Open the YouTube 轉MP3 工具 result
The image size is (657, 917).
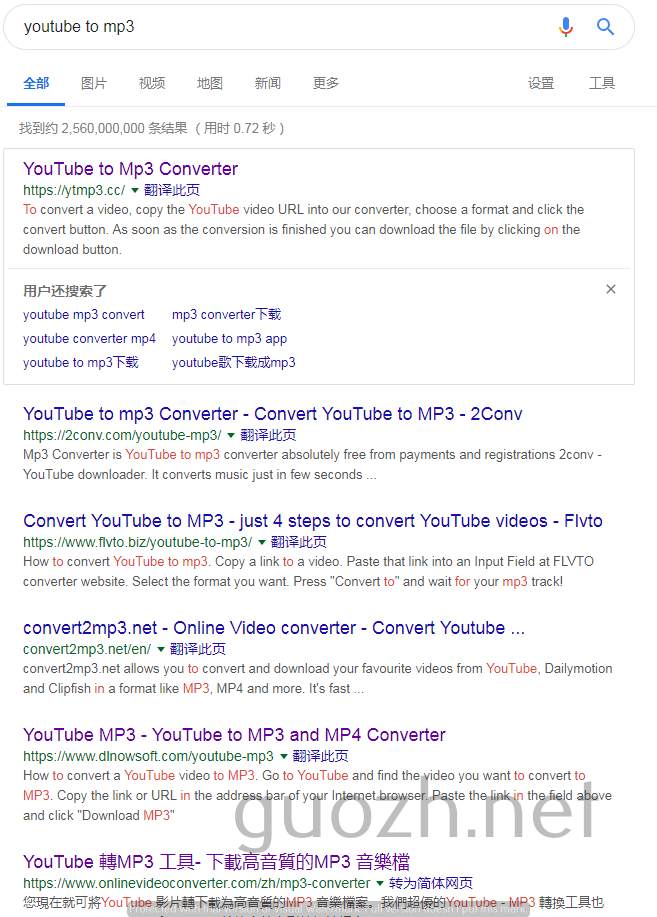pos(216,862)
